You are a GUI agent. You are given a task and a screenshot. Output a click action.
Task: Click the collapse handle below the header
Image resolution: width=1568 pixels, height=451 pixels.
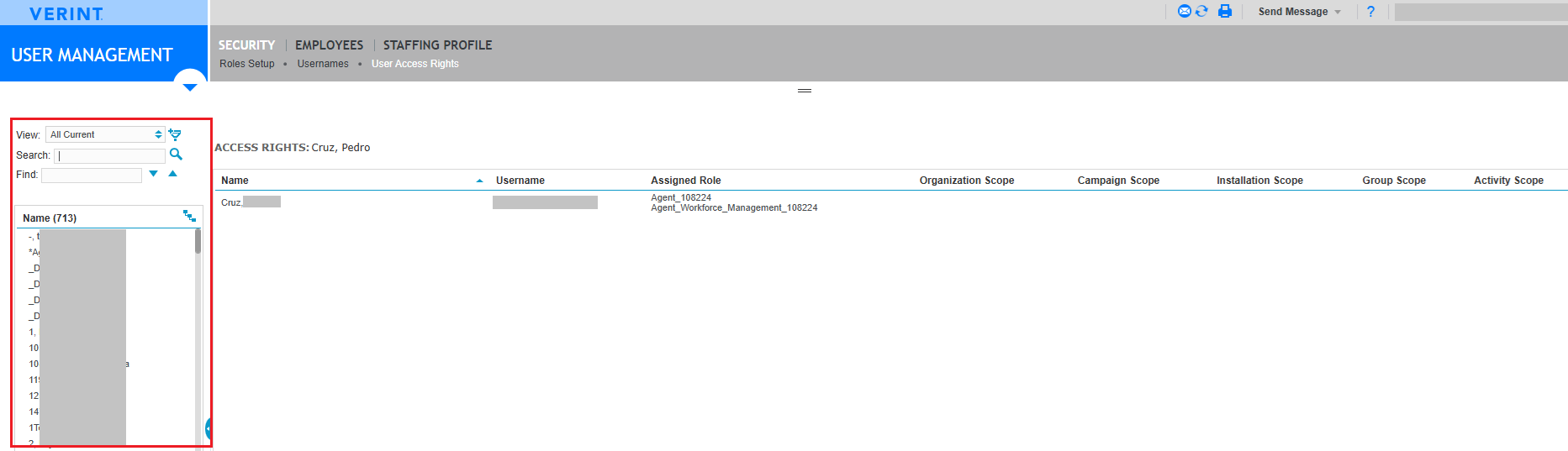coord(805,90)
